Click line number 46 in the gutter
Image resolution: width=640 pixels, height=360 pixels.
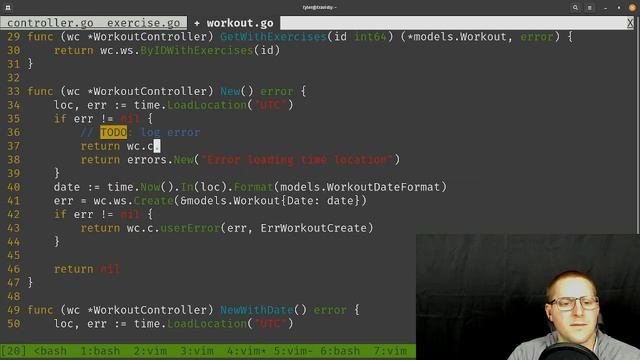(13, 269)
